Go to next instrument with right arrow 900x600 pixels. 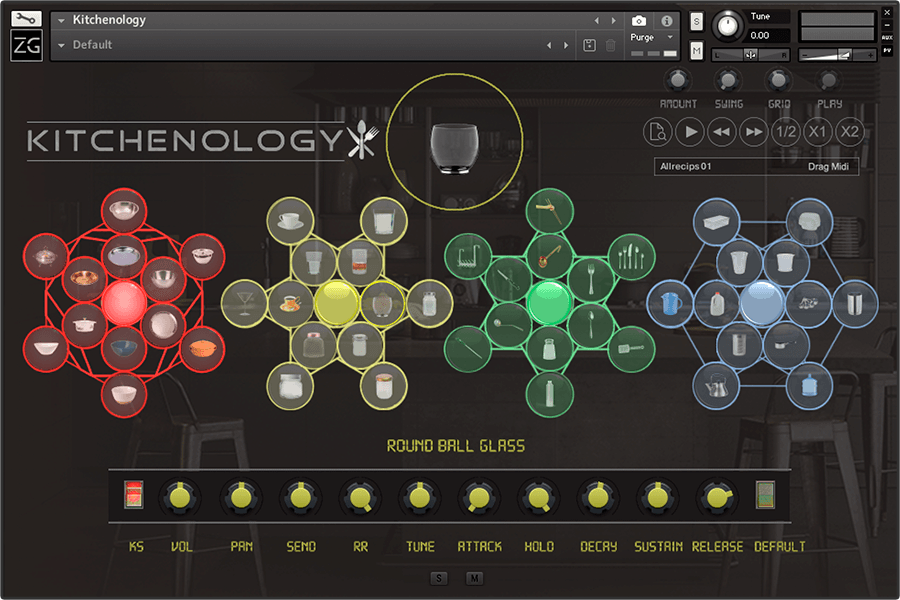tap(614, 21)
